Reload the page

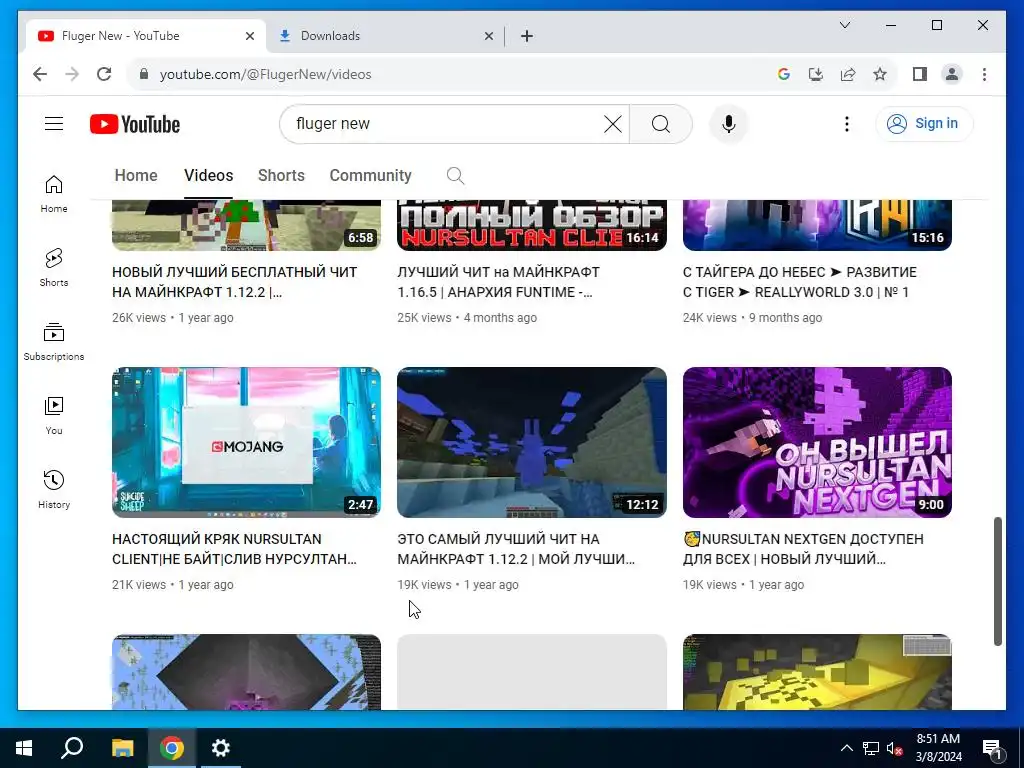click(x=104, y=74)
